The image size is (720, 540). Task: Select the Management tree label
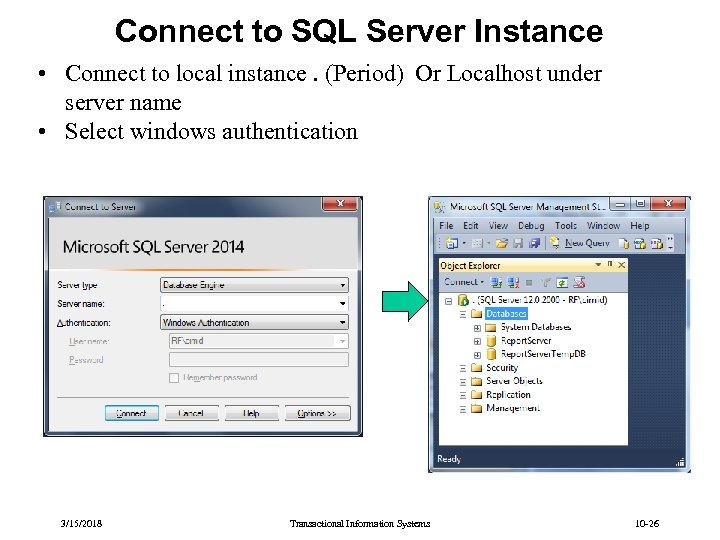tap(513, 408)
